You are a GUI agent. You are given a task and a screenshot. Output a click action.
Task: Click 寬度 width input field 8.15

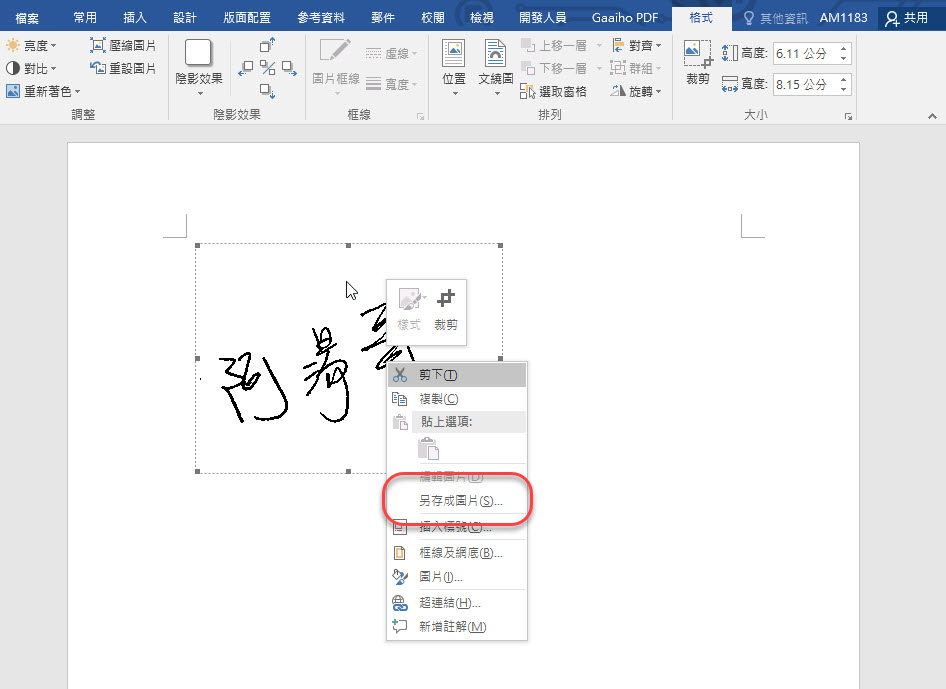click(x=805, y=84)
